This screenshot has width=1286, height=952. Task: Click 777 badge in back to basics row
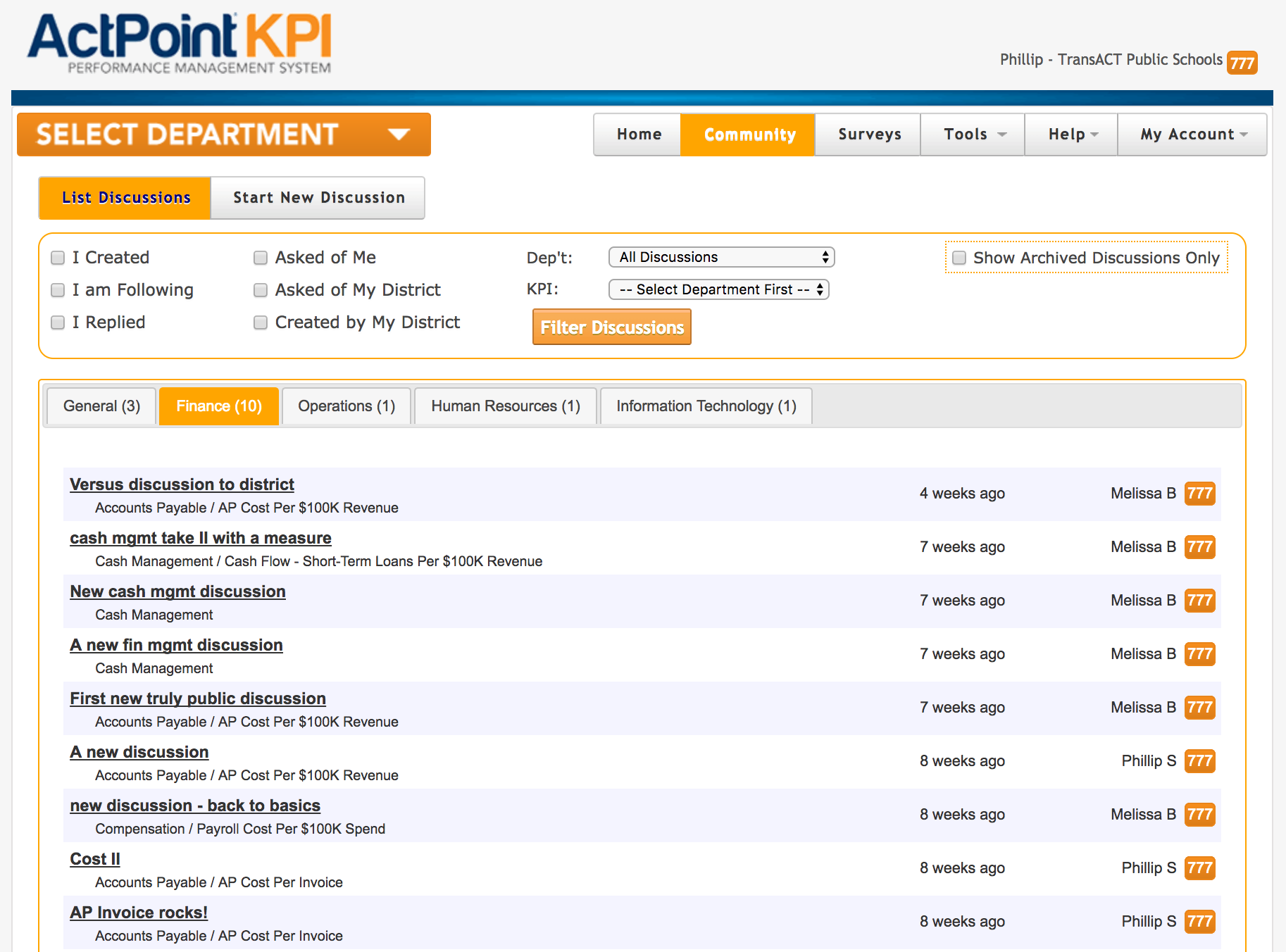point(1199,814)
